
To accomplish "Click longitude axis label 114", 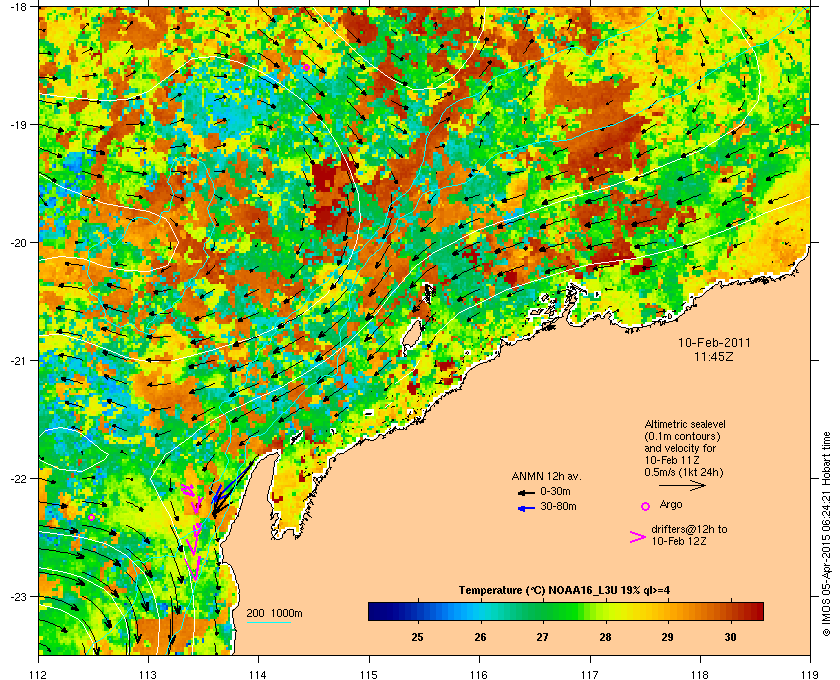I will (x=258, y=675).
